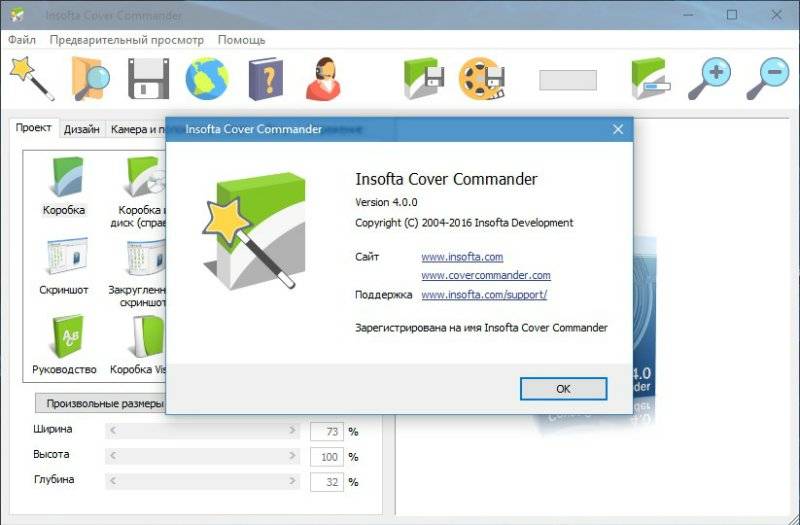Select the Коробка box template

point(64,186)
